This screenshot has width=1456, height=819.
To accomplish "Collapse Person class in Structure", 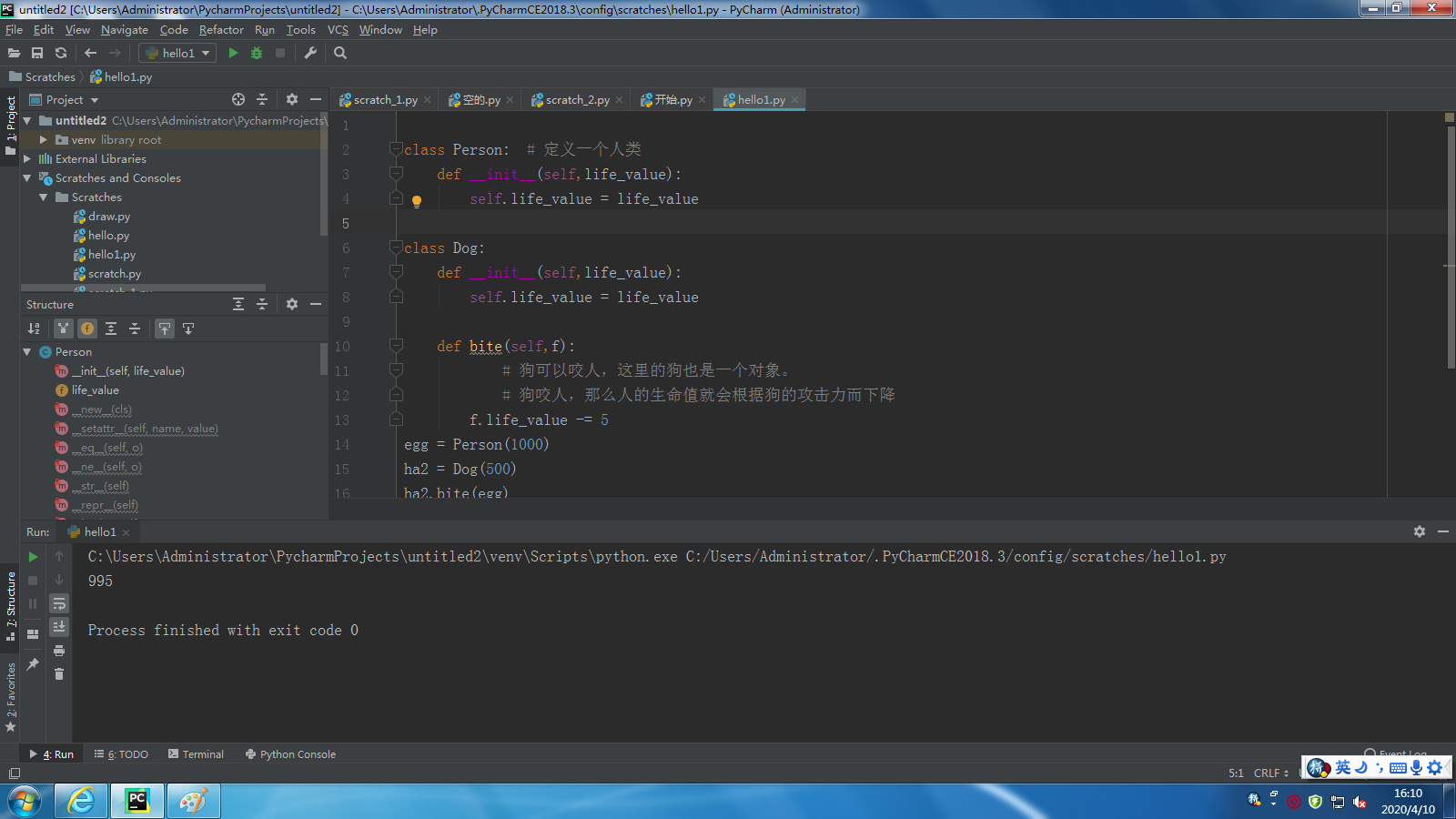I will (27, 351).
